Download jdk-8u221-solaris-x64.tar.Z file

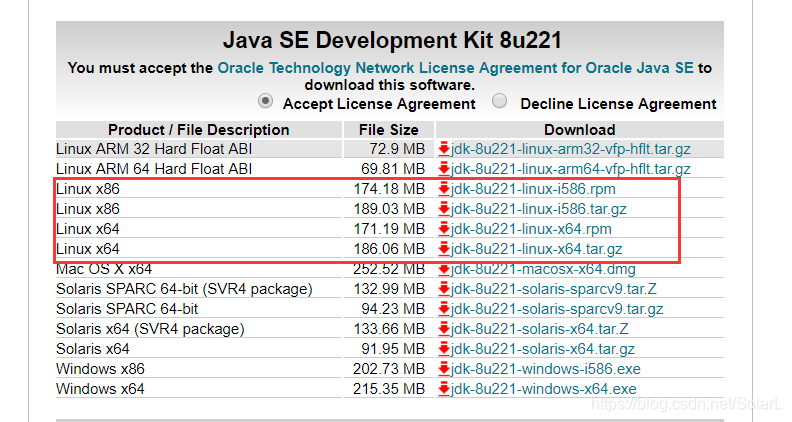pos(540,329)
